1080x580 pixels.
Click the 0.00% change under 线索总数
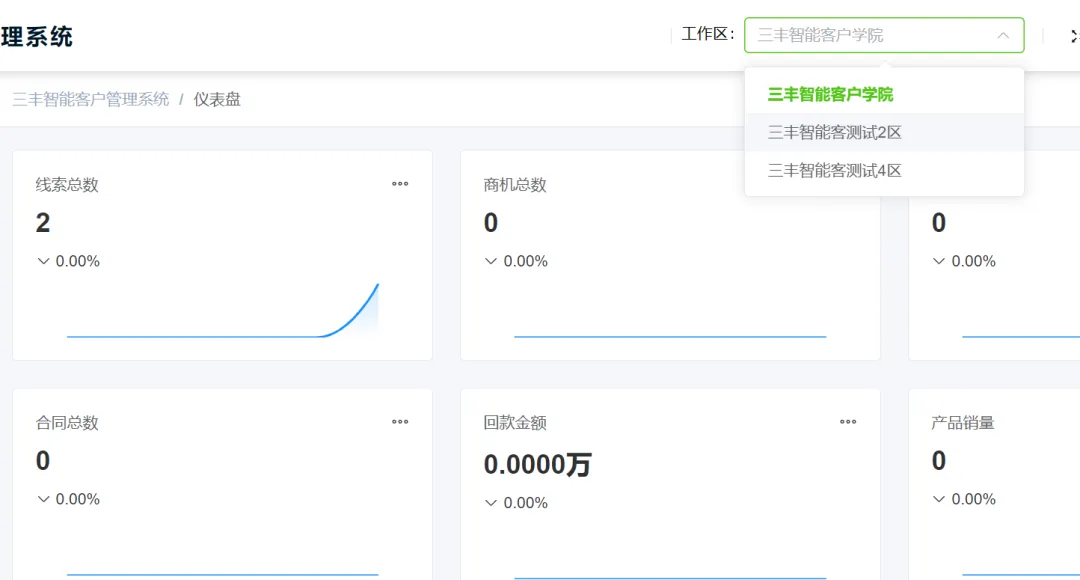78,261
